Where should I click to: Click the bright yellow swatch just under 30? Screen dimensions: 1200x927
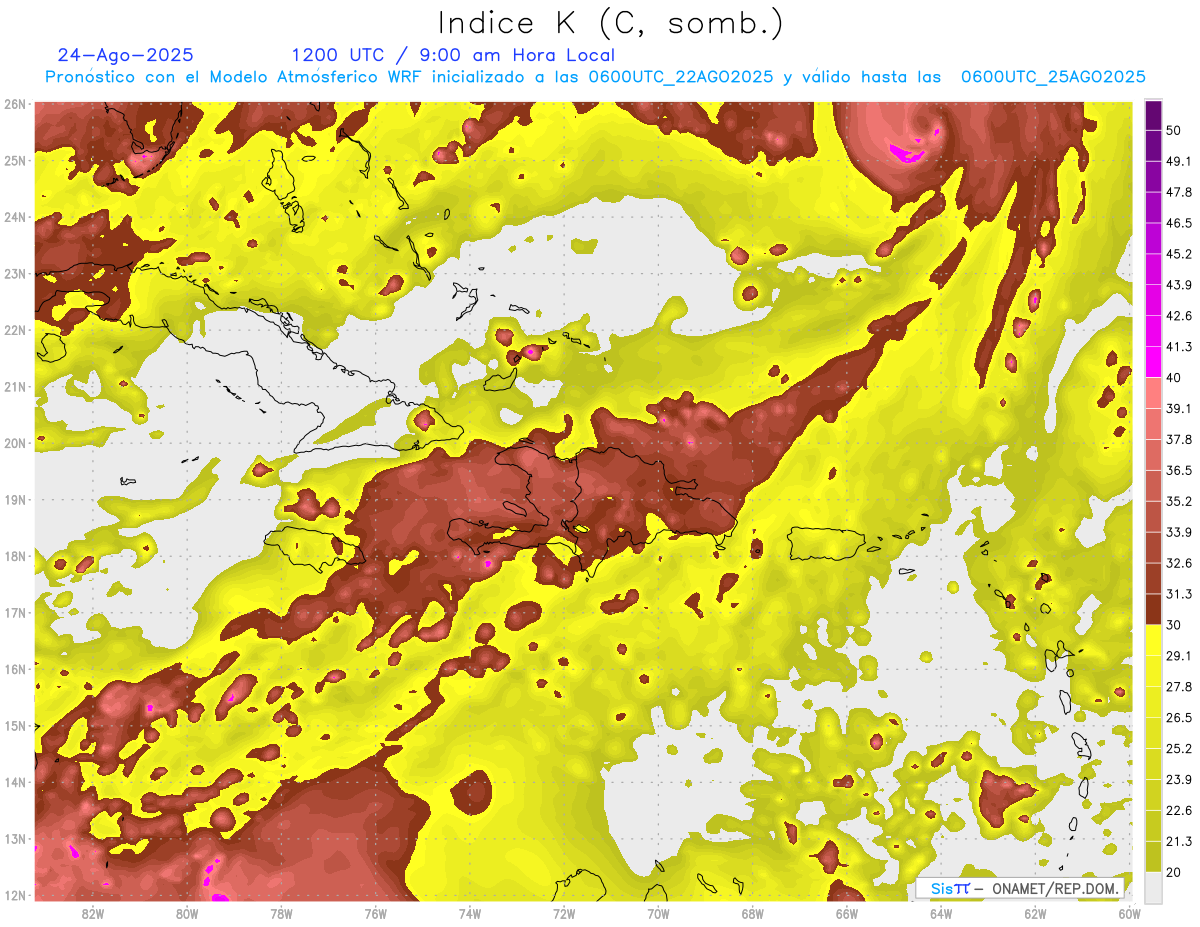(1153, 641)
